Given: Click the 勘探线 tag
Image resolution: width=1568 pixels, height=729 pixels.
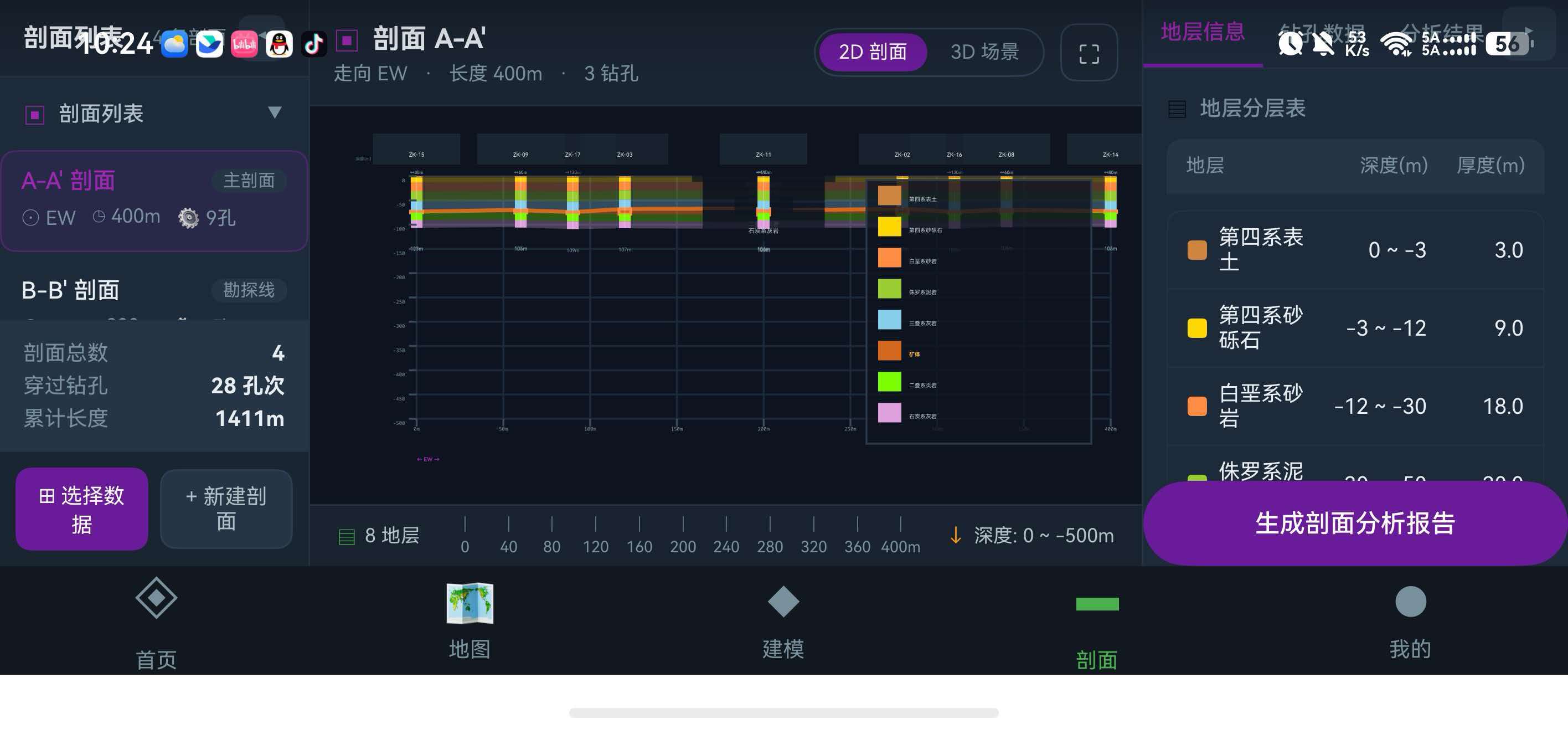Looking at the screenshot, I should pyautogui.click(x=249, y=290).
